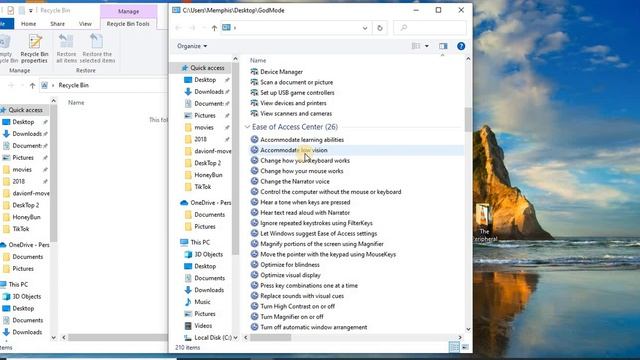This screenshot has width=640, height=360.
Task: Select Hear text read aloud with Narrator
Action: click(x=305, y=213)
